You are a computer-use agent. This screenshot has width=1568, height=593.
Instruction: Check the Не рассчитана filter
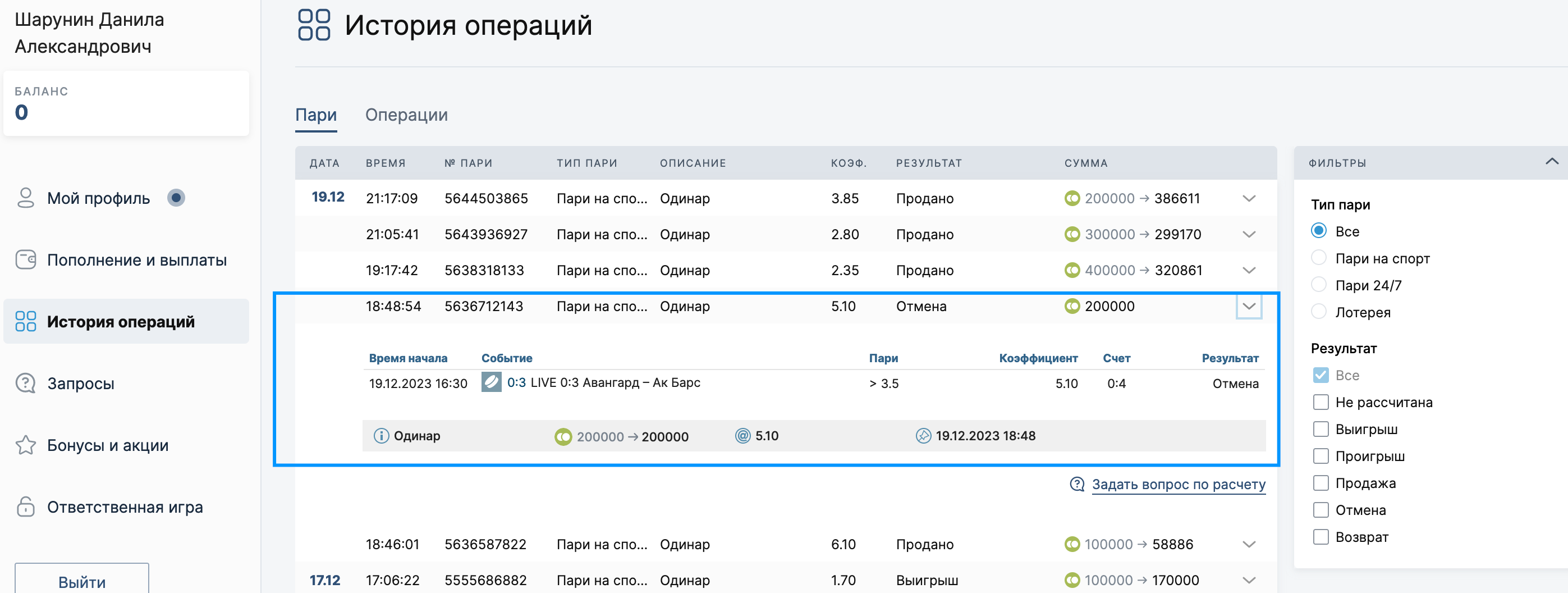pyautogui.click(x=1321, y=402)
